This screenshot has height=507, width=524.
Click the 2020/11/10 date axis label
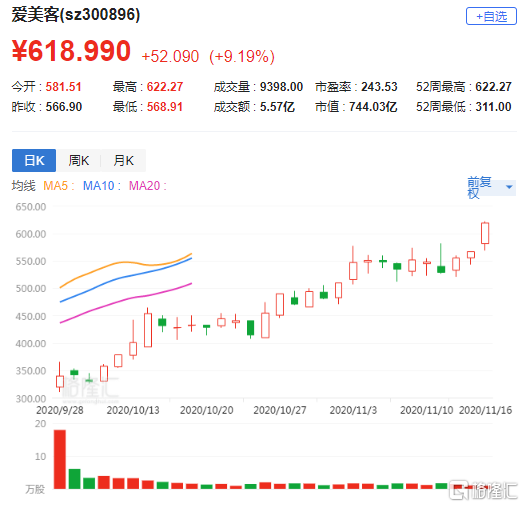(426, 410)
